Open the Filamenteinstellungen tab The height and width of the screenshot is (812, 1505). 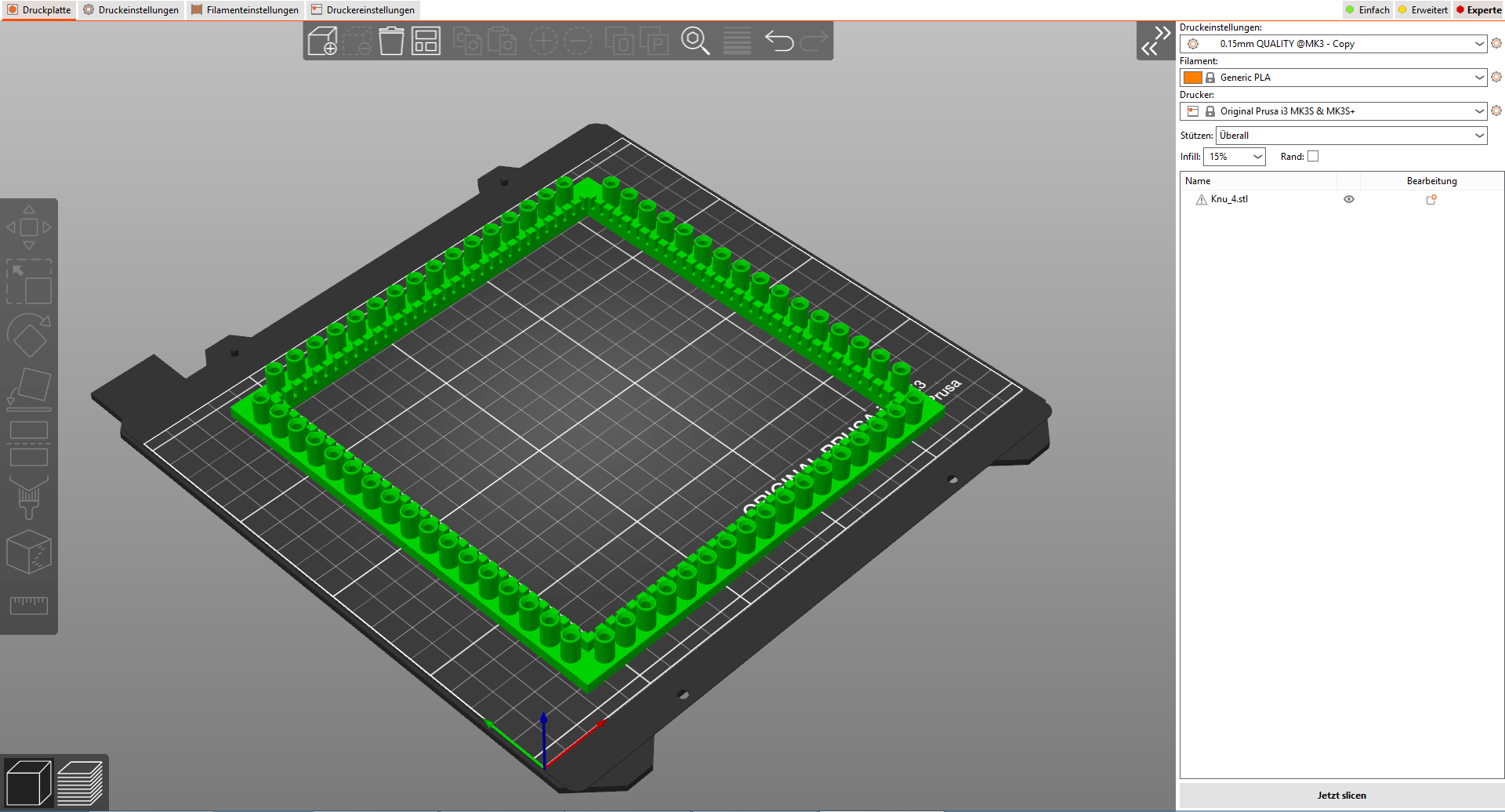tap(245, 10)
